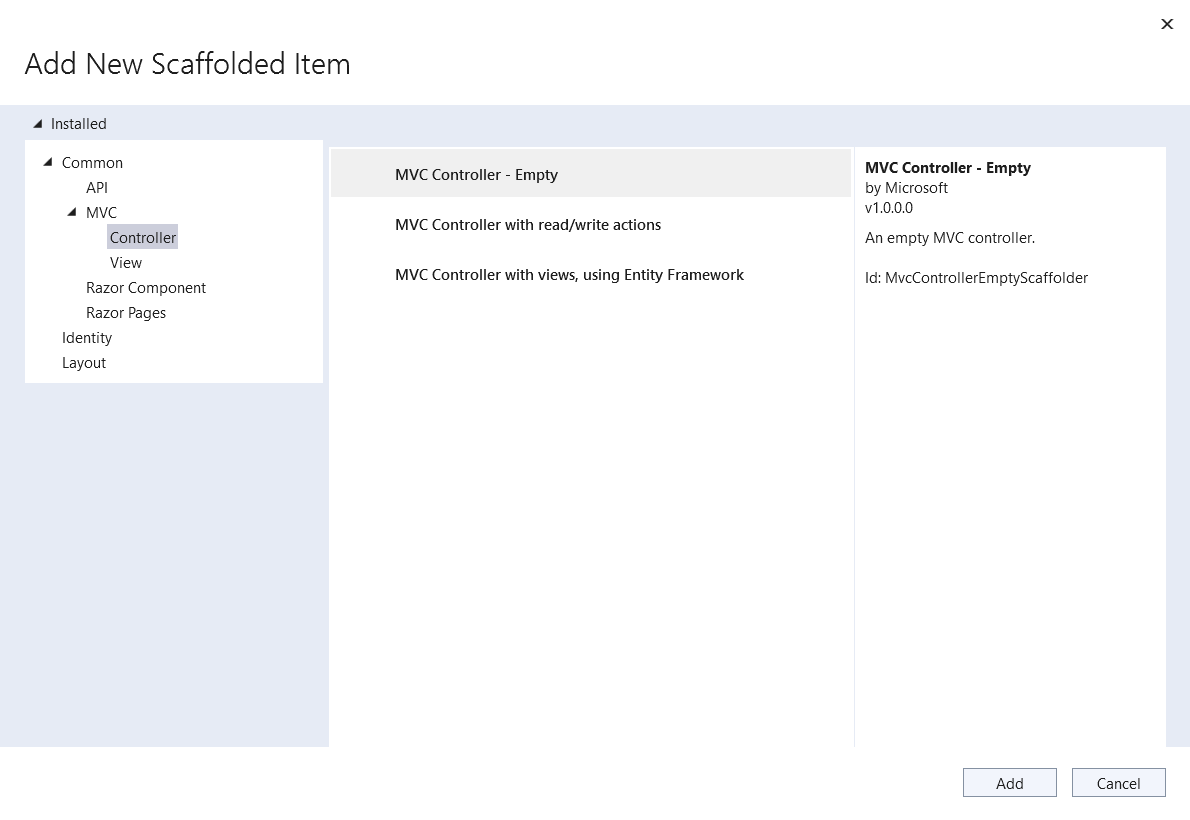Collapse the MVC node arrow
The width and height of the screenshot is (1190, 820).
72,212
